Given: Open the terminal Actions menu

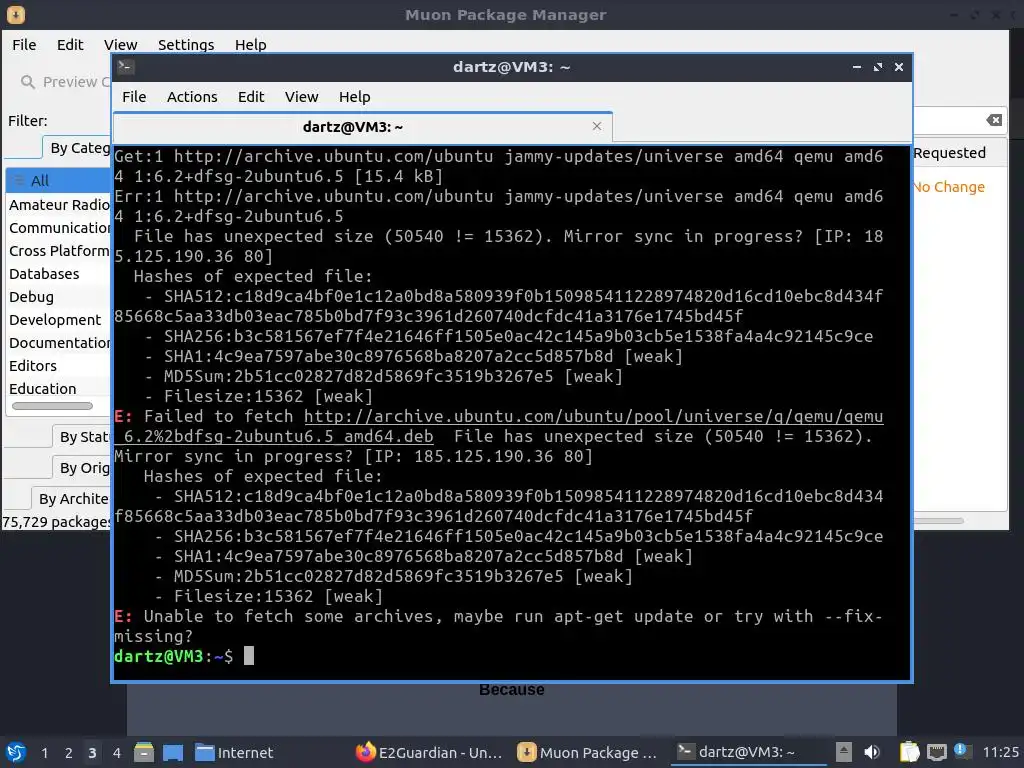Looking at the screenshot, I should [x=192, y=97].
